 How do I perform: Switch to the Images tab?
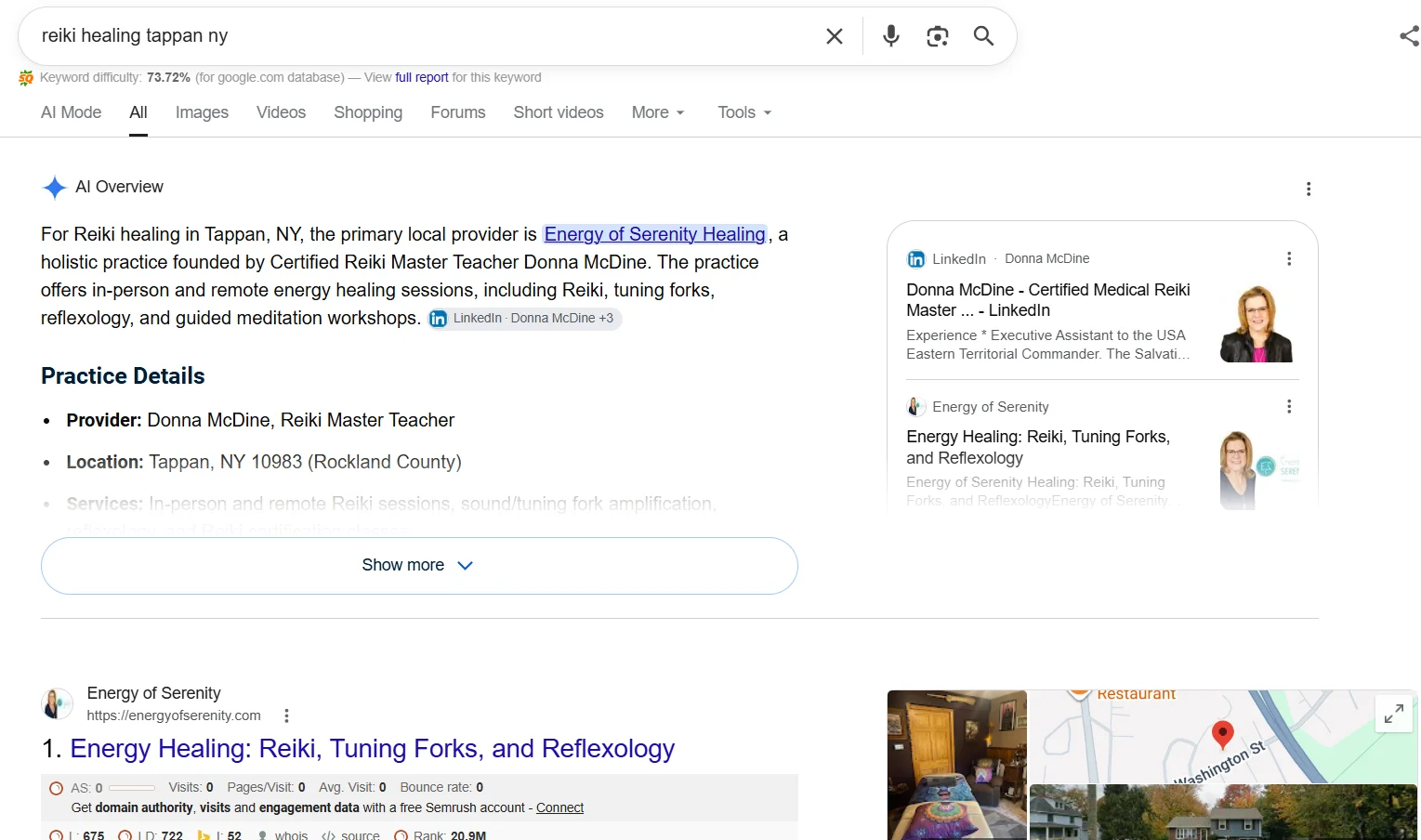click(x=202, y=112)
